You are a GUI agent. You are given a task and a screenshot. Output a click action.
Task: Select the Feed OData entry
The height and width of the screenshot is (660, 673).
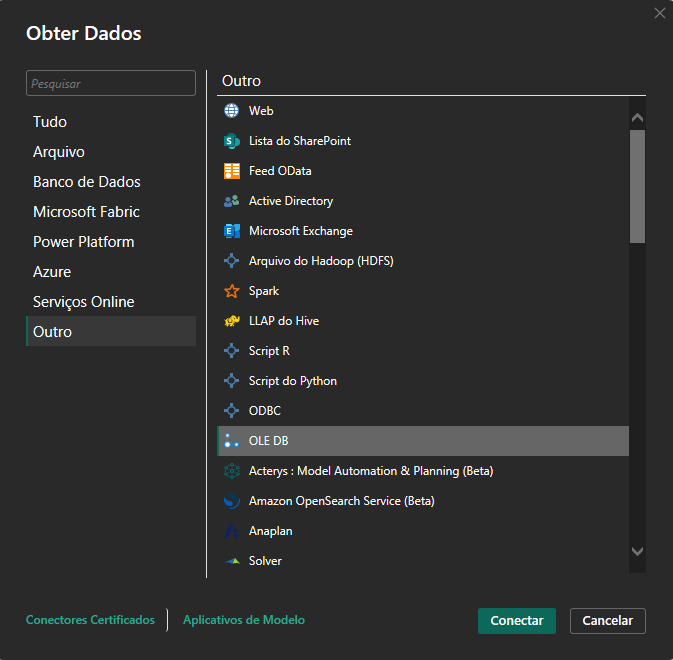coord(280,171)
